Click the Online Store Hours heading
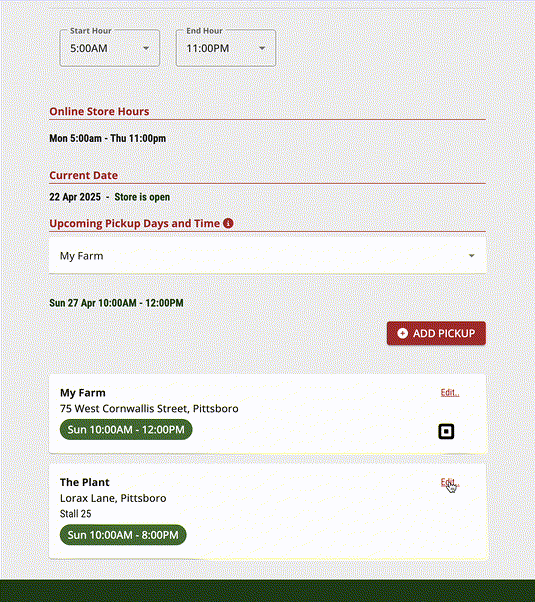 [x=99, y=111]
